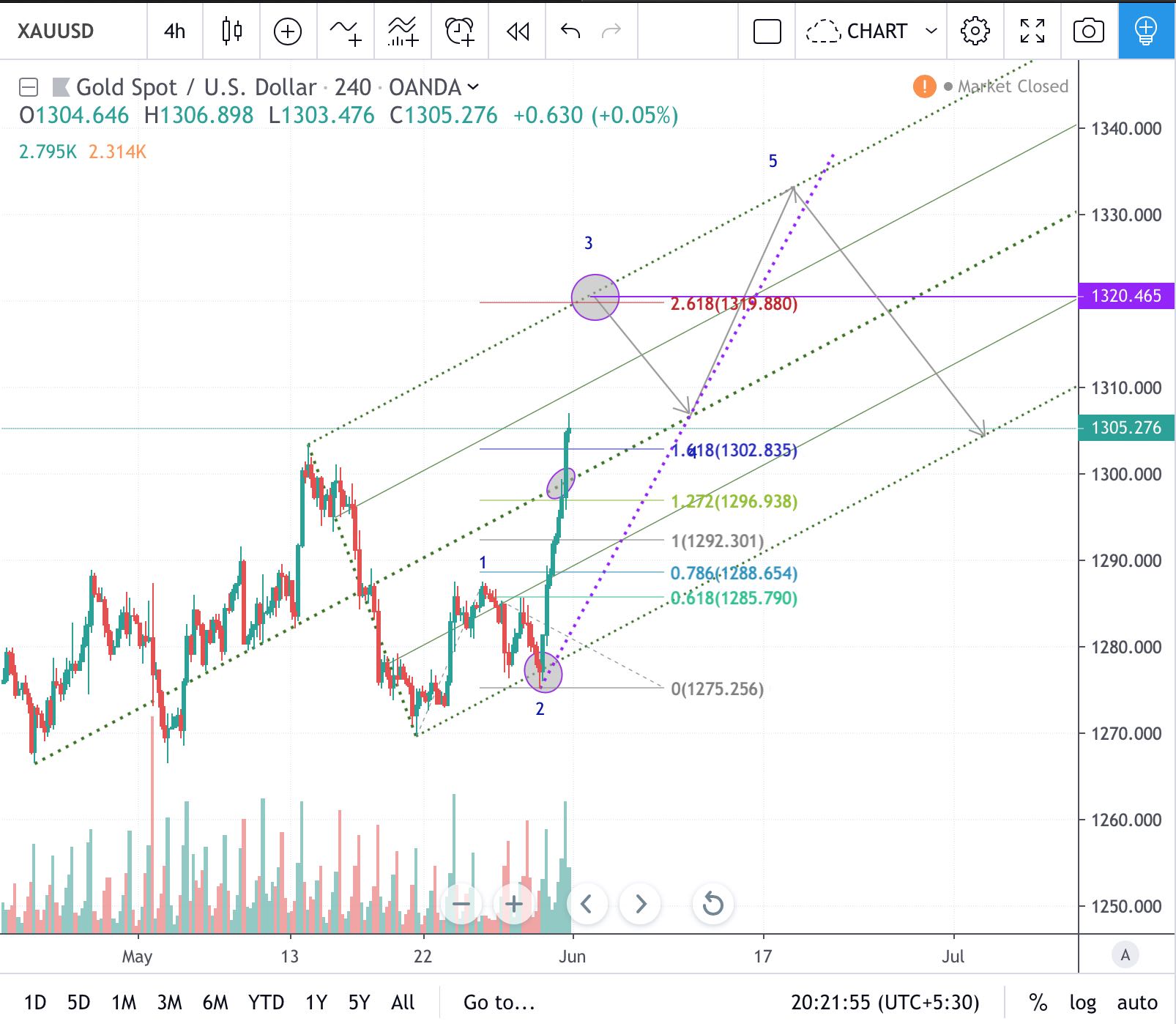This screenshot has height=1024, width=1176.
Task: Open the Compare or Add Symbol tool
Action: (x=288, y=31)
